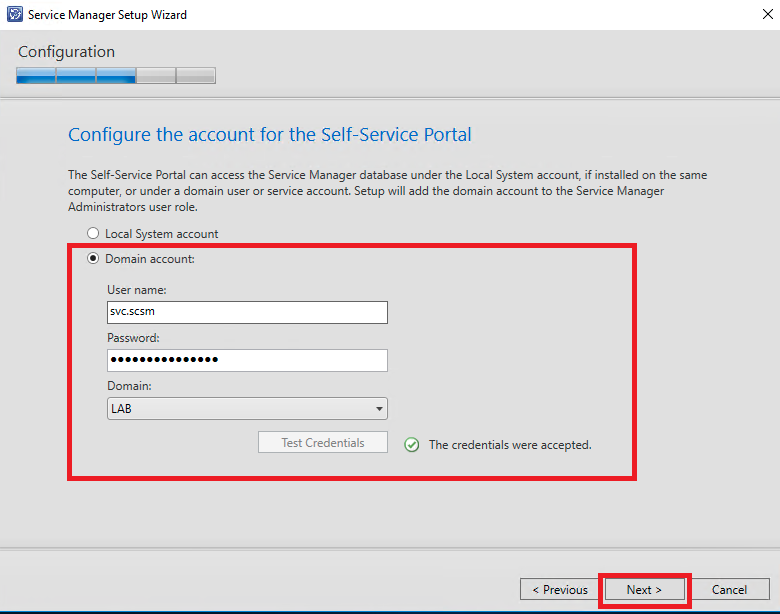Image resolution: width=780 pixels, height=614 pixels.
Task: Click the Service Manager icon in title bar
Action: (14, 14)
